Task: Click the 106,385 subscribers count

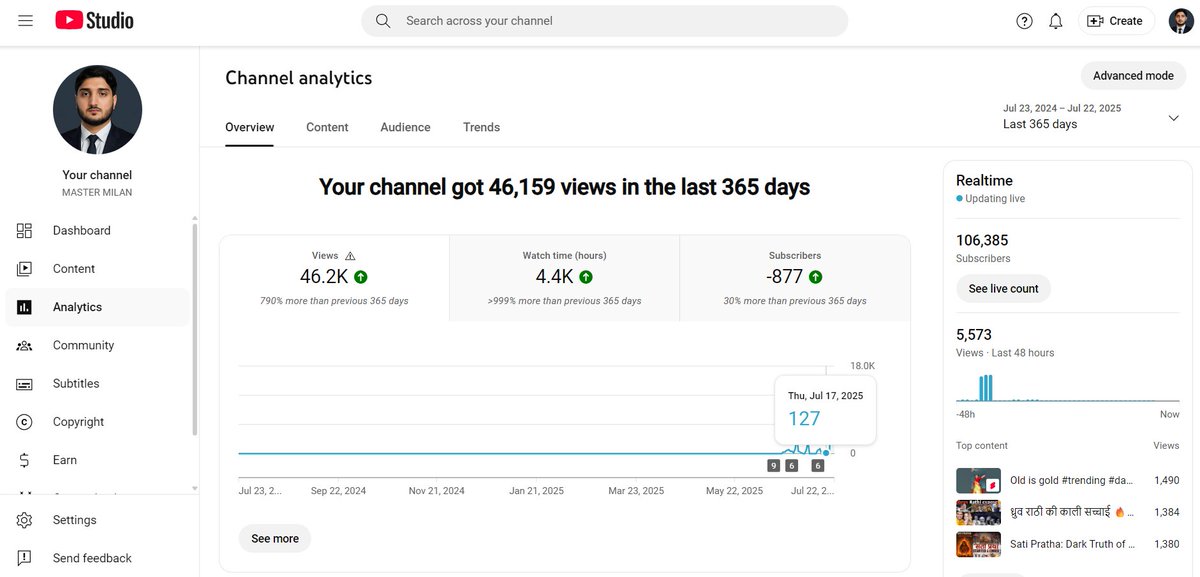Action: 982,240
